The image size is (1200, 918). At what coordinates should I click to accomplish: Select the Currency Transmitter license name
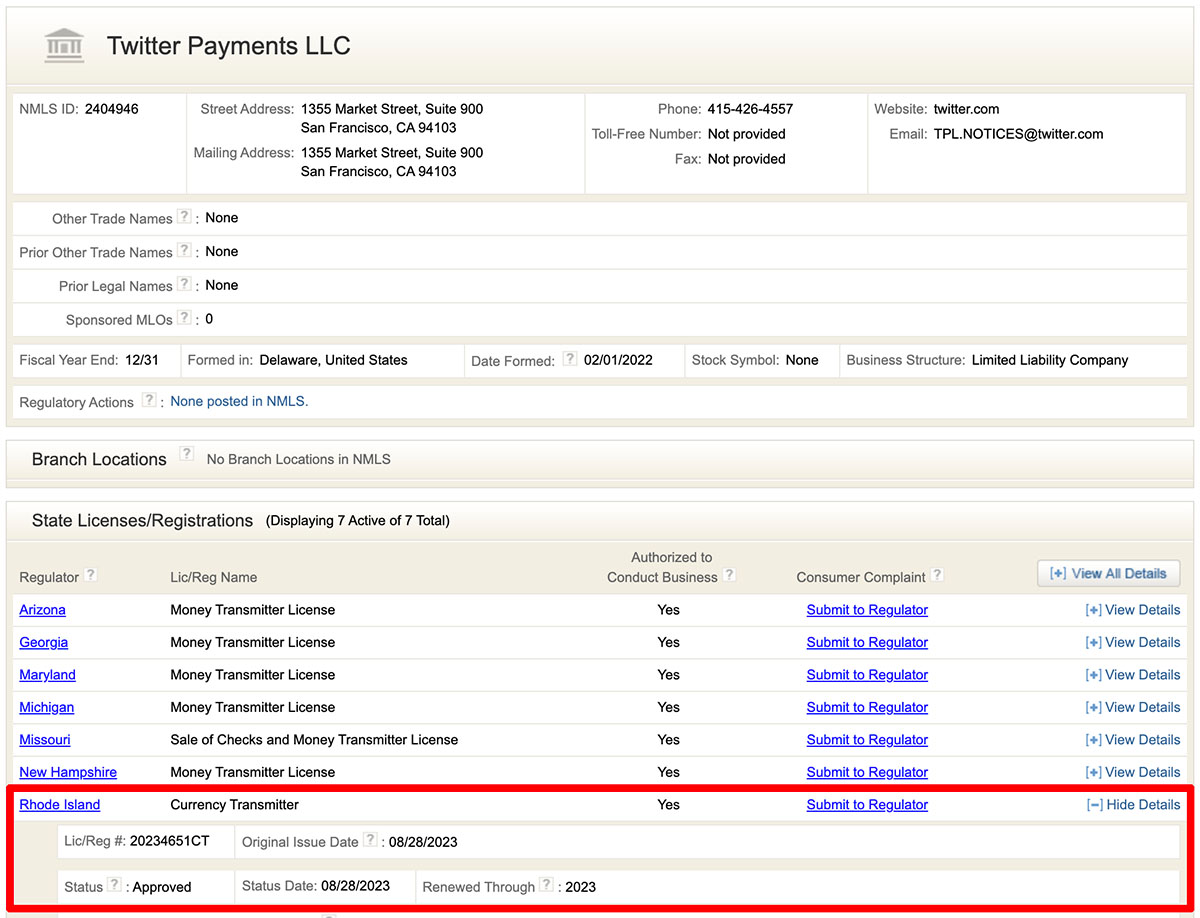tap(235, 805)
